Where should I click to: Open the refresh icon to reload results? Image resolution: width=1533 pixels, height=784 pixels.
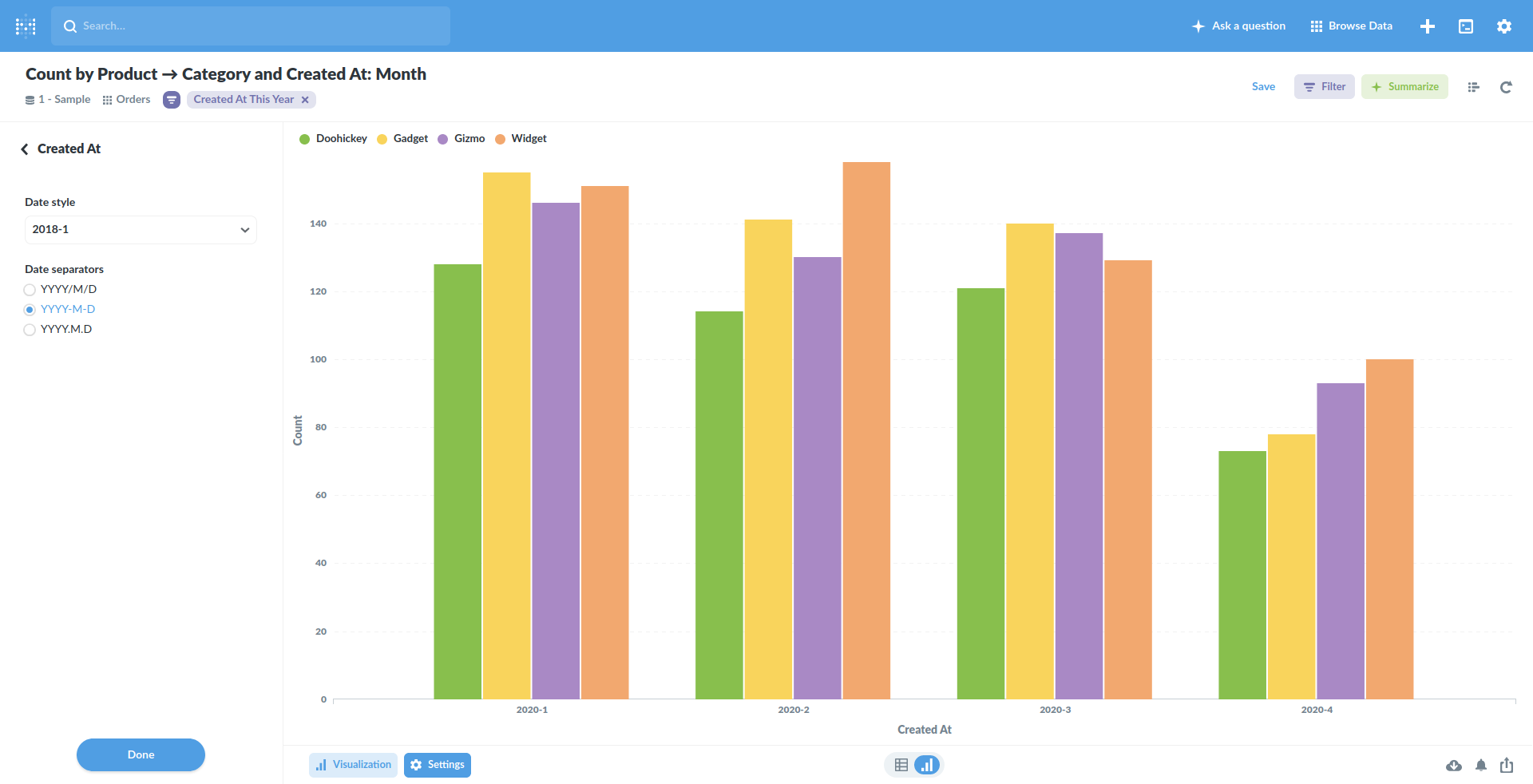[1506, 88]
